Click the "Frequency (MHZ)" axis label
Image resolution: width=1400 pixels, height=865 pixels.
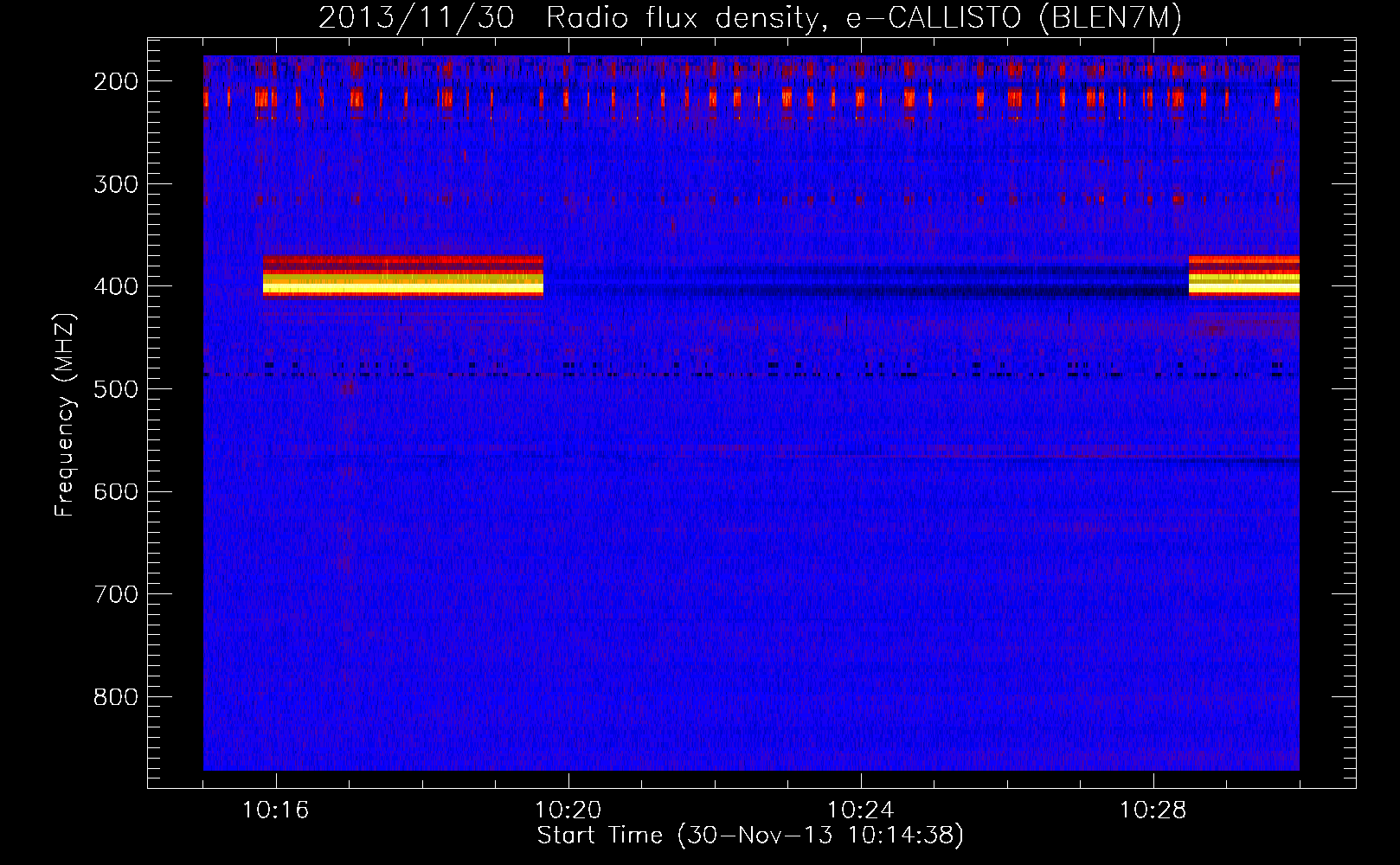coord(65,414)
